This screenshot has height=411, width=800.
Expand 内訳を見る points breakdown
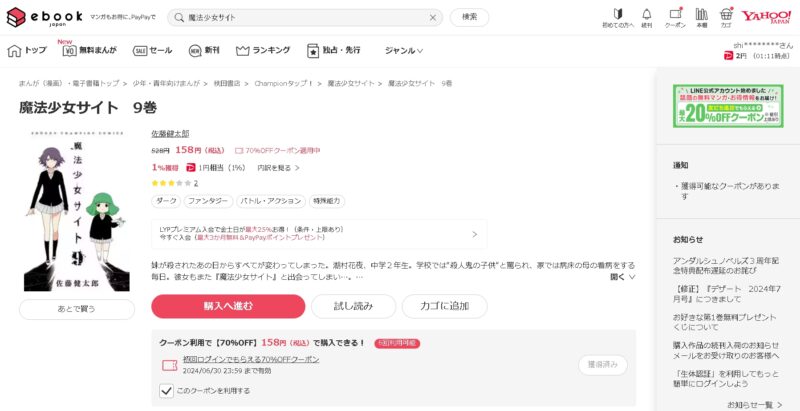pos(278,167)
